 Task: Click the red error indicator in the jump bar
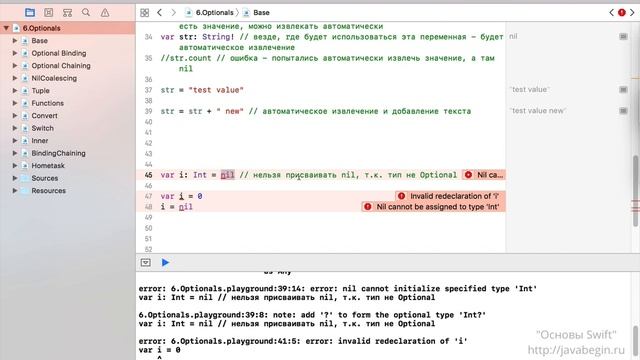coord(622,13)
